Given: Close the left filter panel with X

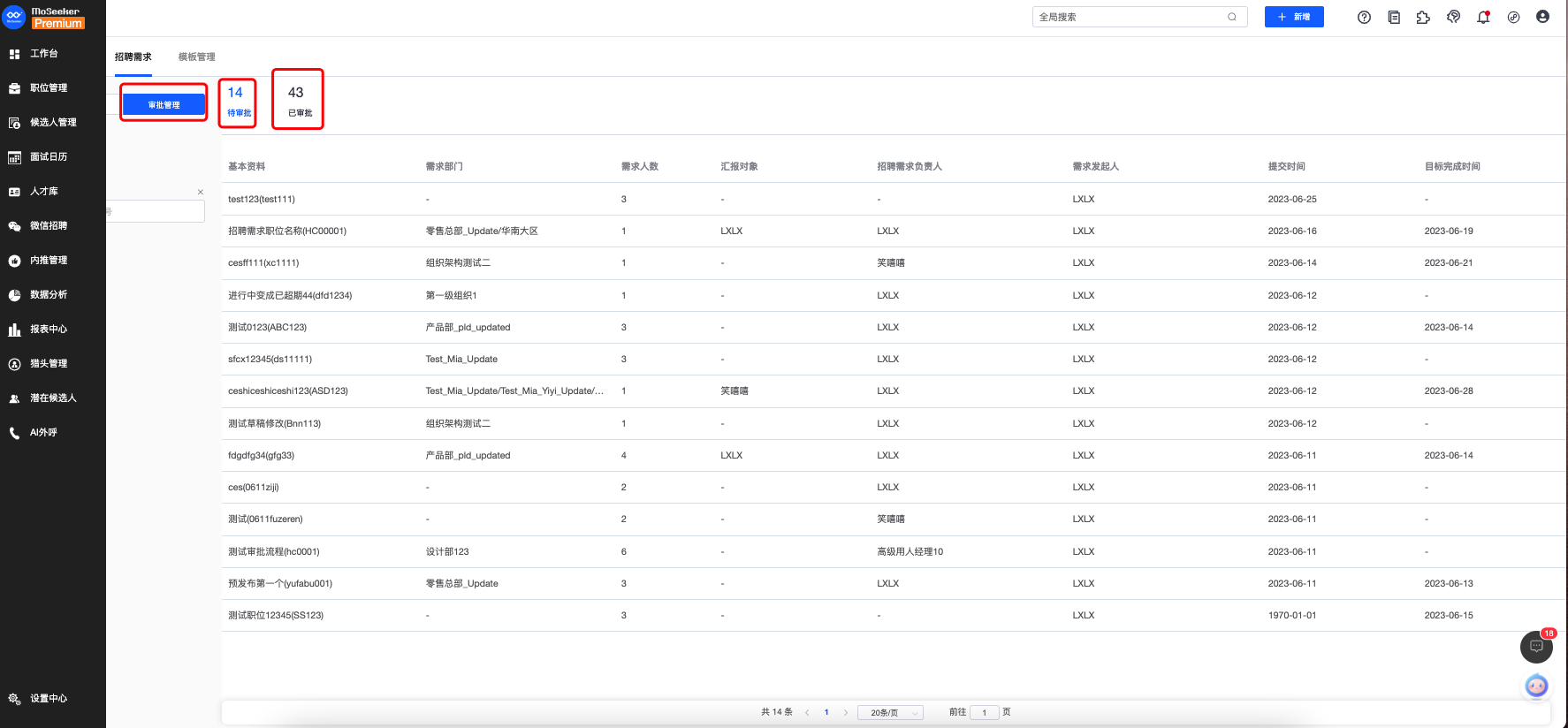Looking at the screenshot, I should (x=201, y=192).
